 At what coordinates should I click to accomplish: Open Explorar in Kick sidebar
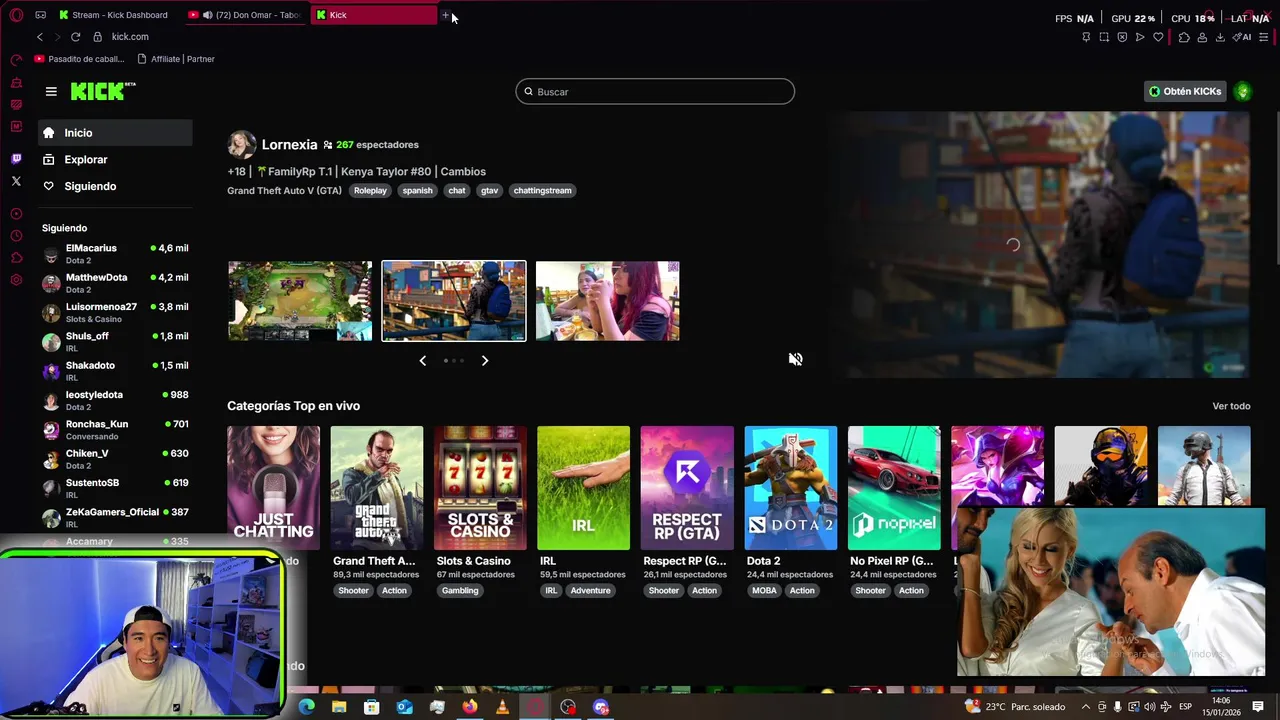coord(115,160)
